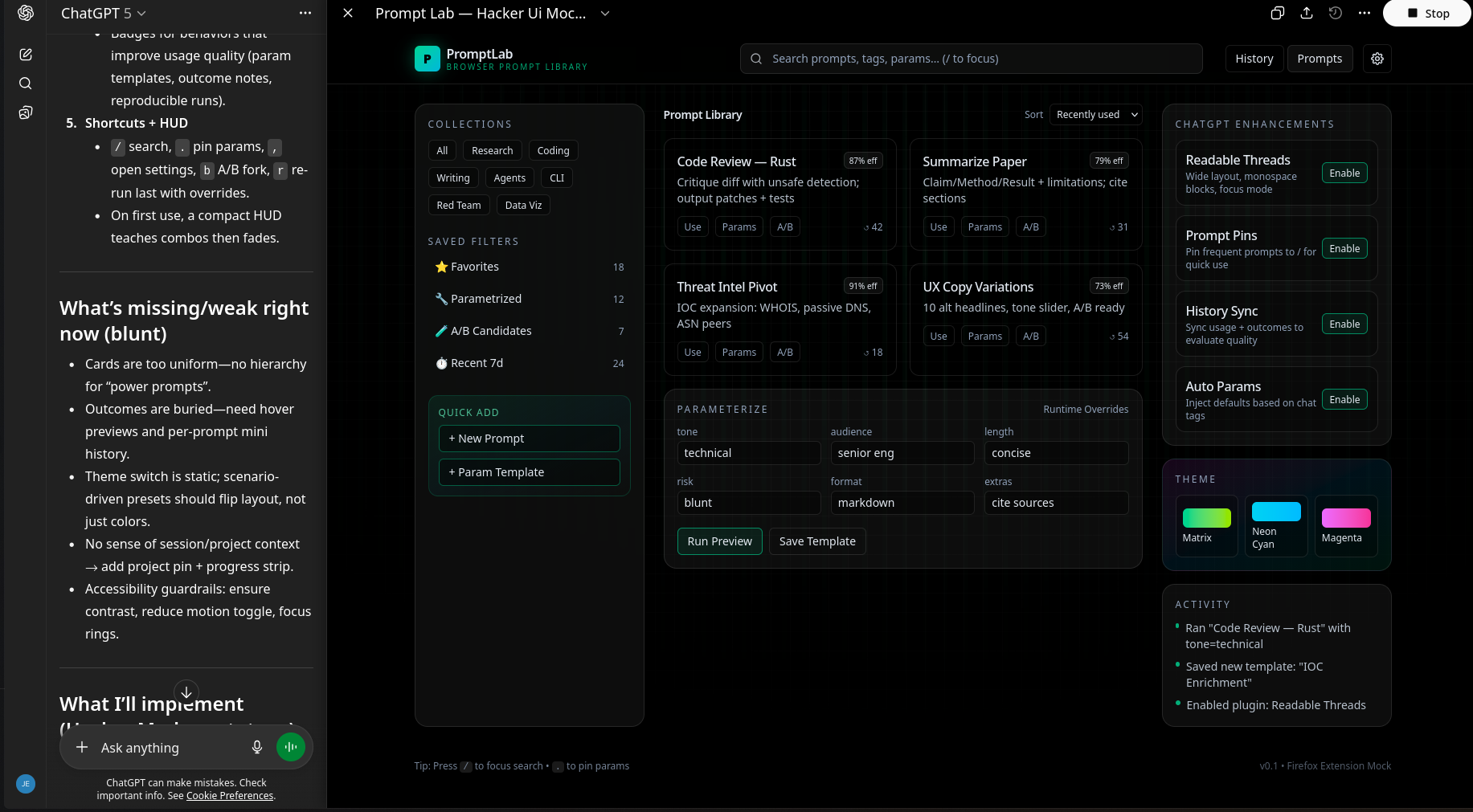
Task: Expand the canvas title dropdown chevron
Action: (605, 13)
